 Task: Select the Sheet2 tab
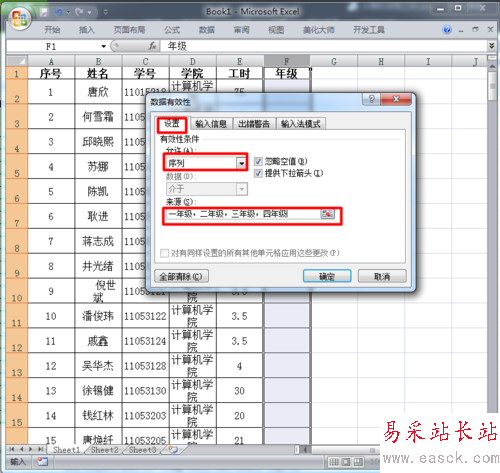click(x=105, y=450)
